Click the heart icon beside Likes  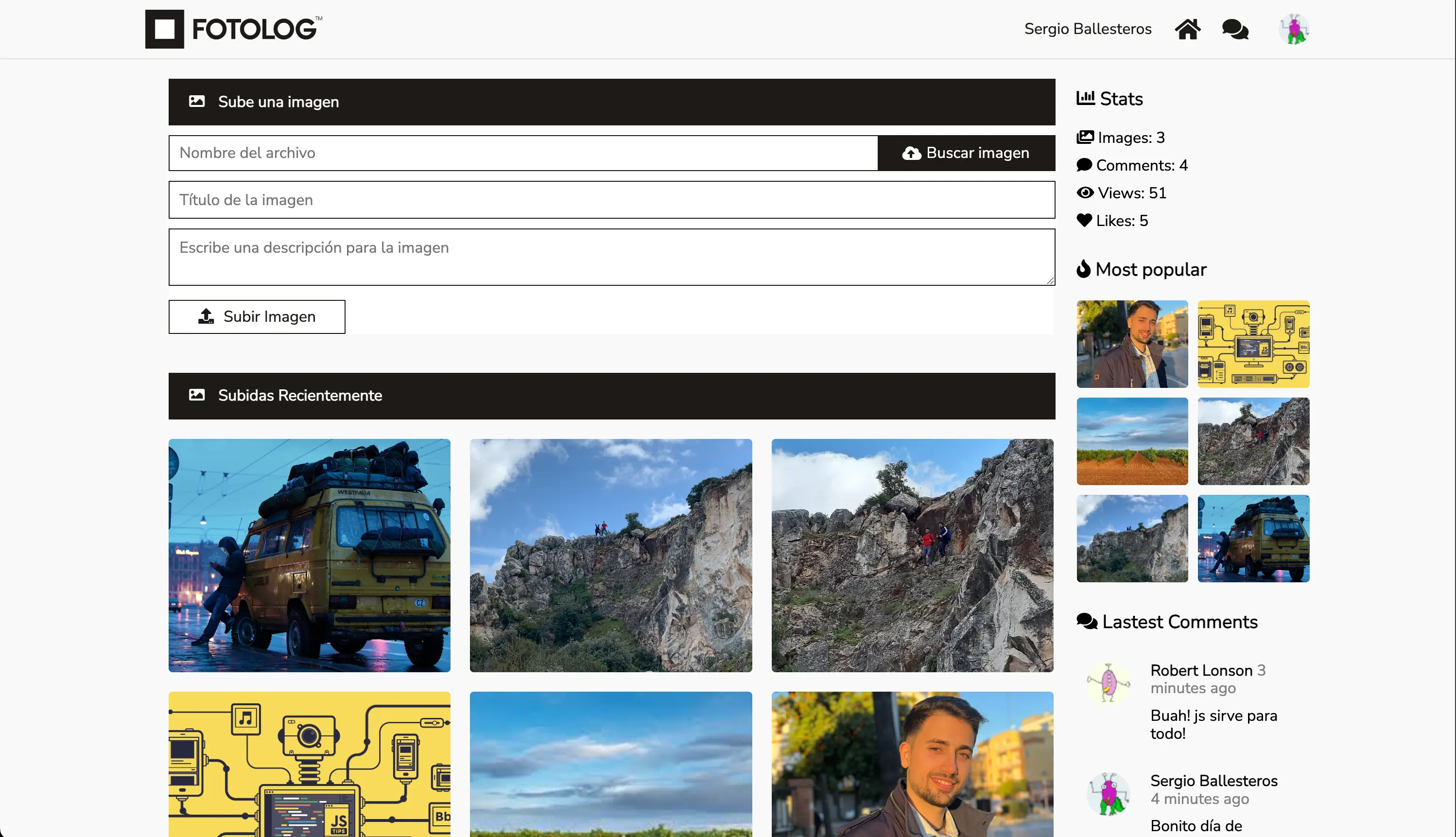coord(1084,220)
